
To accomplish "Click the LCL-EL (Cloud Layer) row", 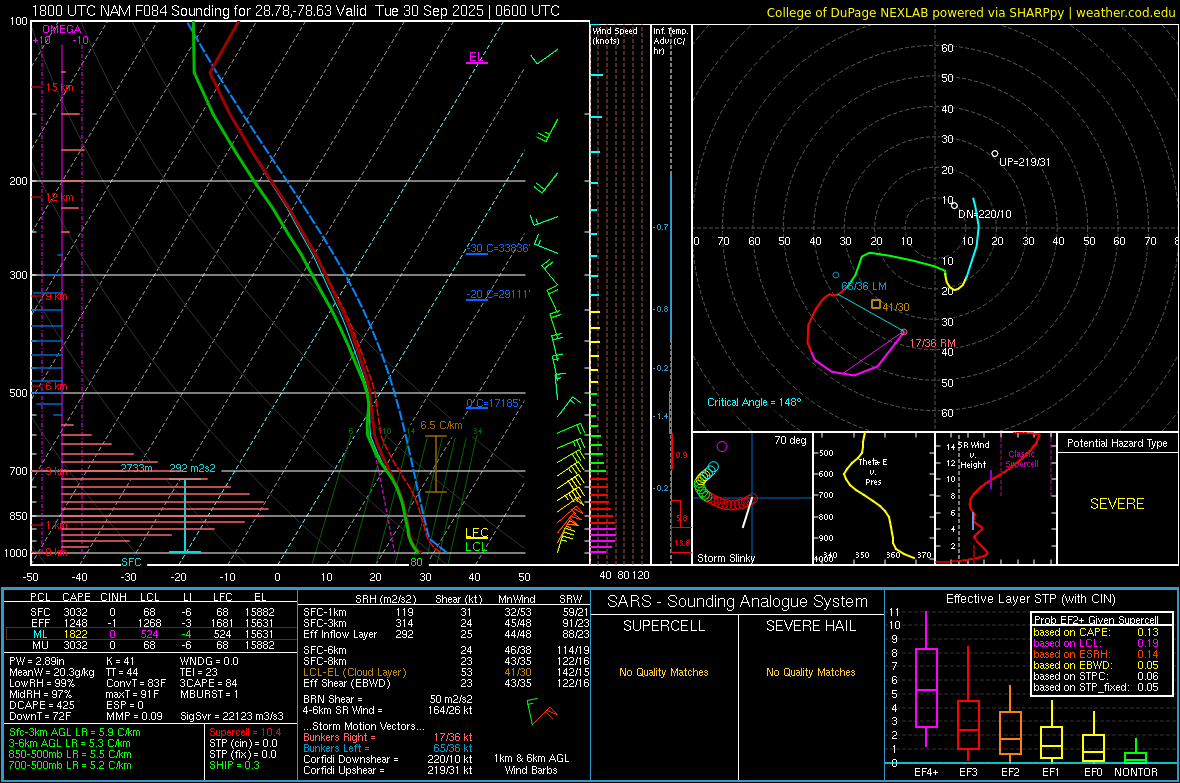I will [446, 672].
